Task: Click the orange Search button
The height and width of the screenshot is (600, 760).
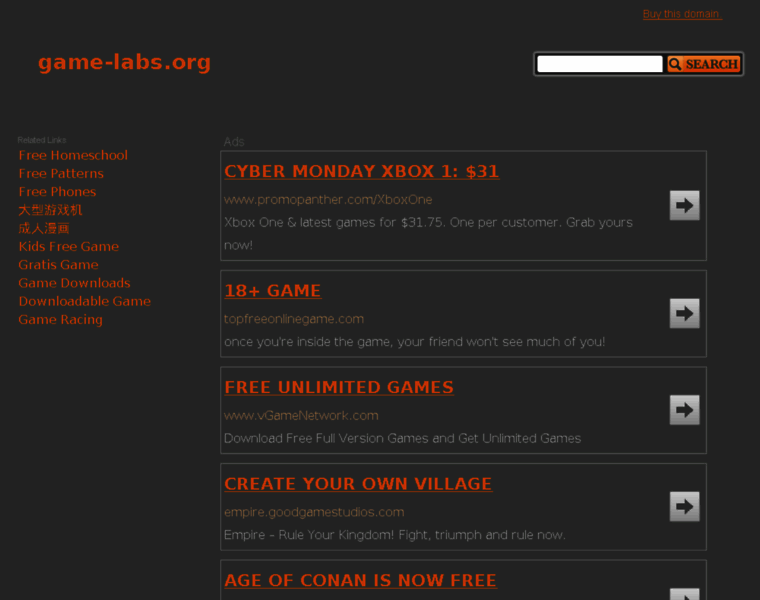Action: click(704, 64)
